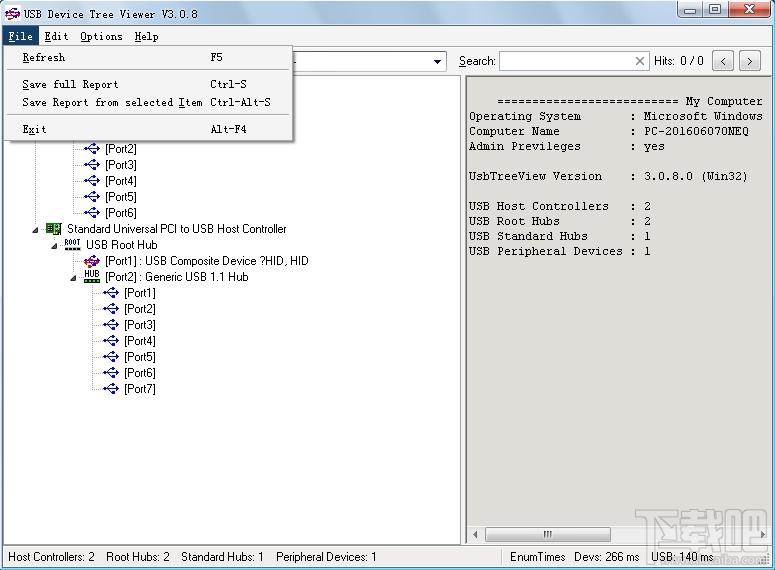Maximize the USB Device Tree Viewer window
This screenshot has width=775, height=570.
click(x=715, y=9)
